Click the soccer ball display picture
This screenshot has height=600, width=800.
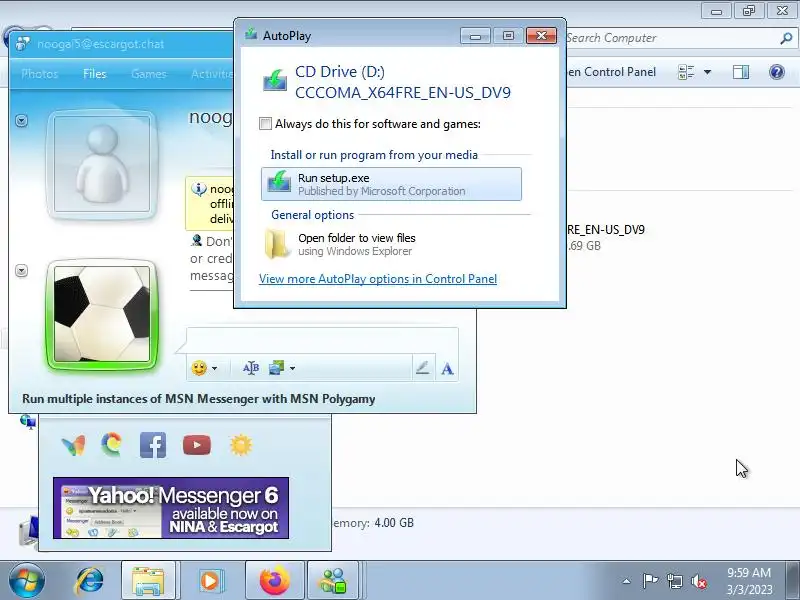102,314
